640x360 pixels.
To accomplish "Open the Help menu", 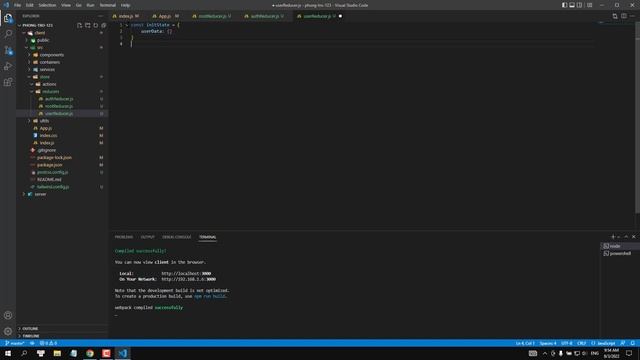I will click(x=125, y=5).
